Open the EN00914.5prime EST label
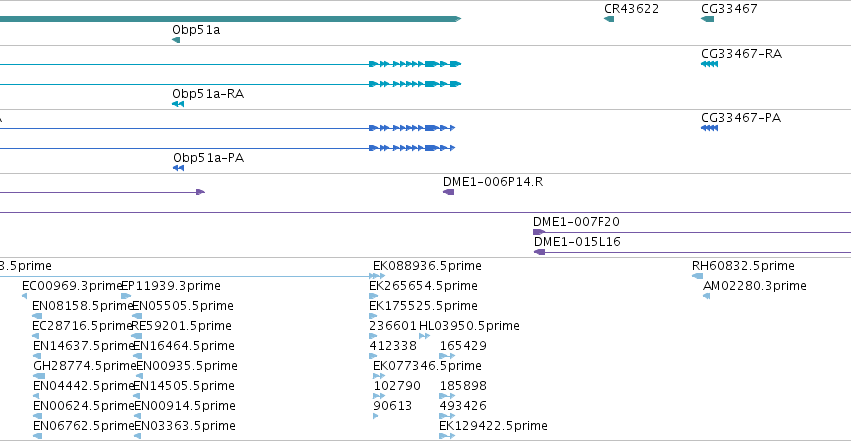This screenshot has height=441, width=851. 185,406
